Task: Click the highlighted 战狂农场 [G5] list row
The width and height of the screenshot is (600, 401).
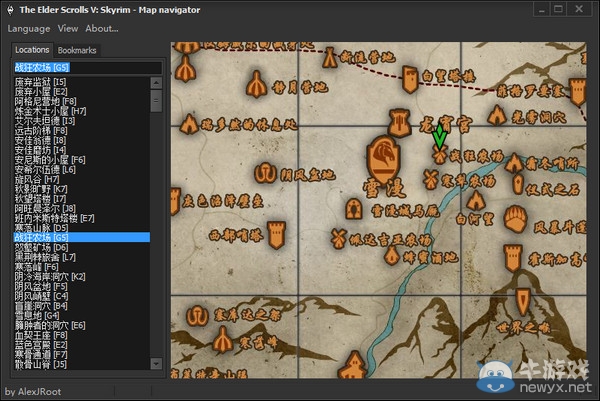Action: pyautogui.click(x=82, y=238)
